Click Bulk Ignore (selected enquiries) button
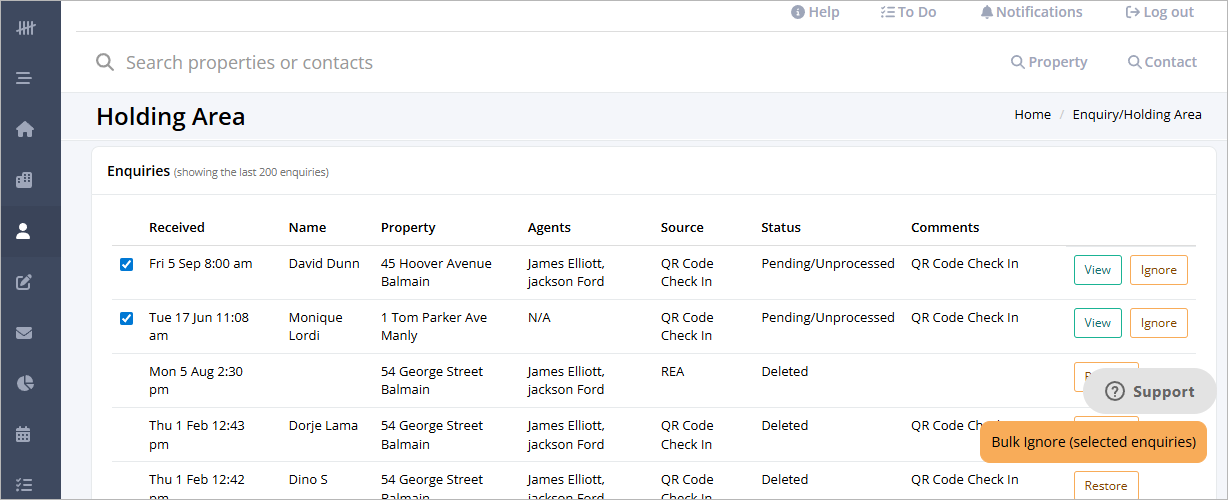This screenshot has height=500, width=1228. click(x=1094, y=442)
